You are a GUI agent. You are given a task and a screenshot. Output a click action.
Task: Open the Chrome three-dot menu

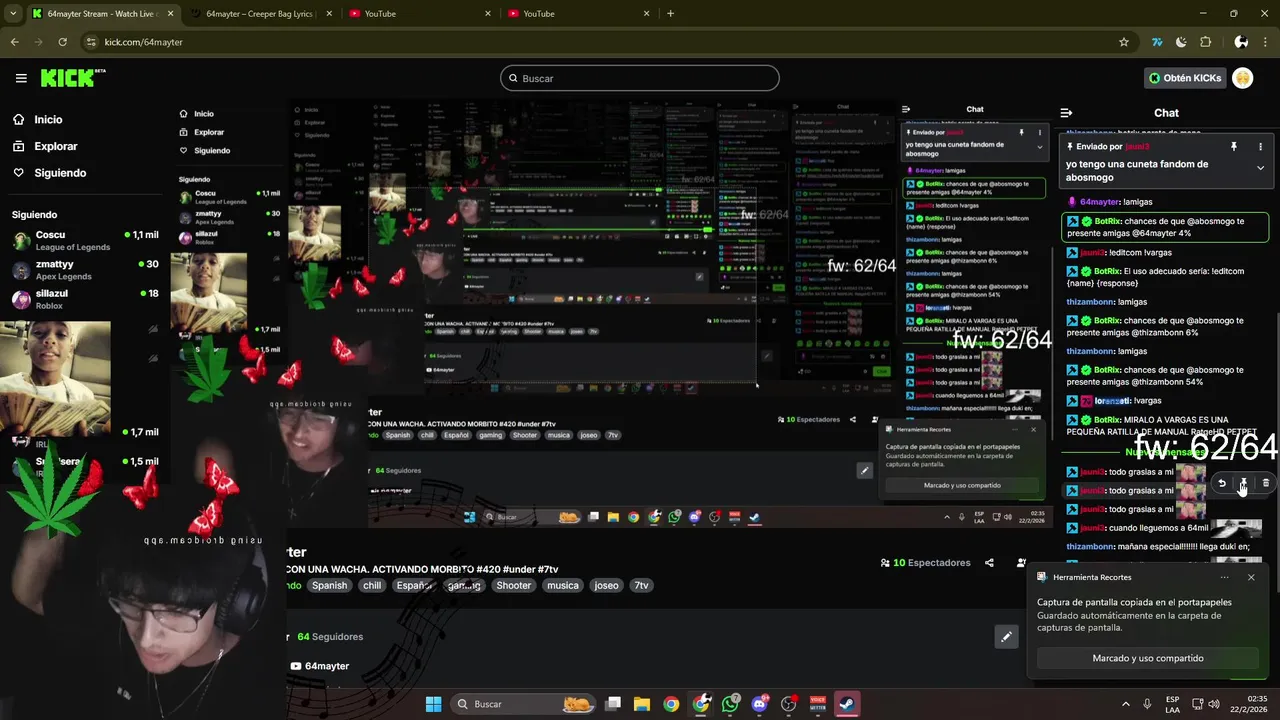1266,42
